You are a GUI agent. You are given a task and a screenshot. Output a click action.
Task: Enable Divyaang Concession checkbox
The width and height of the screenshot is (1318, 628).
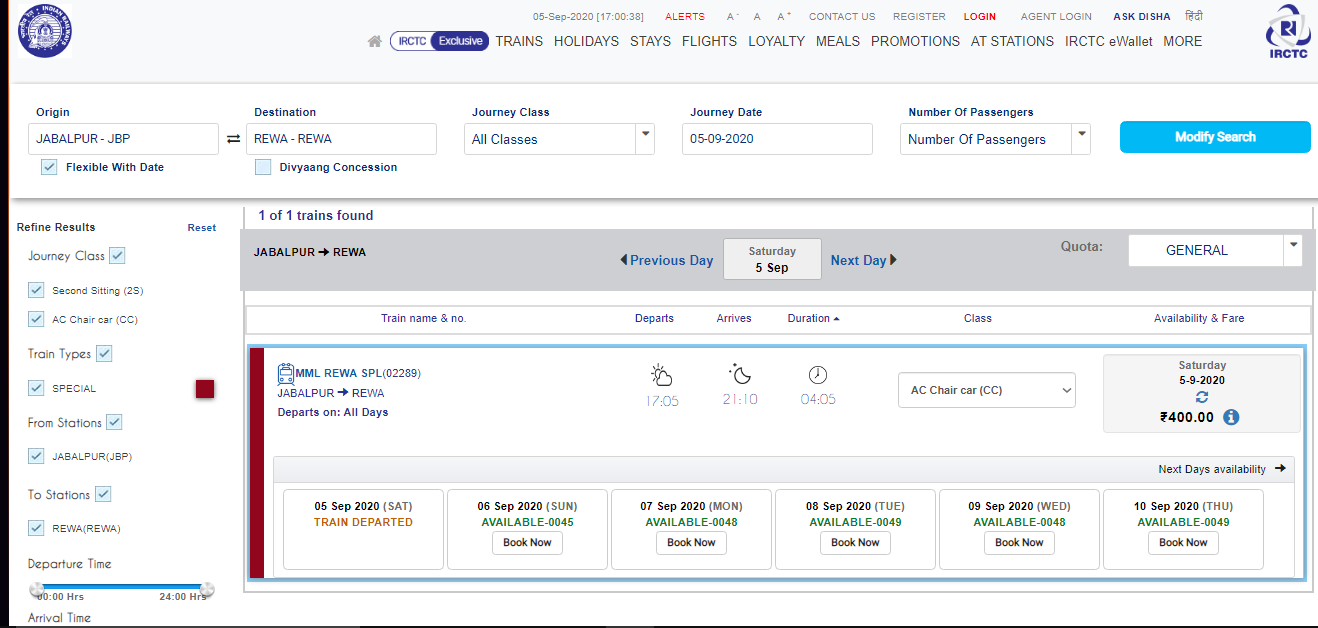click(x=263, y=167)
